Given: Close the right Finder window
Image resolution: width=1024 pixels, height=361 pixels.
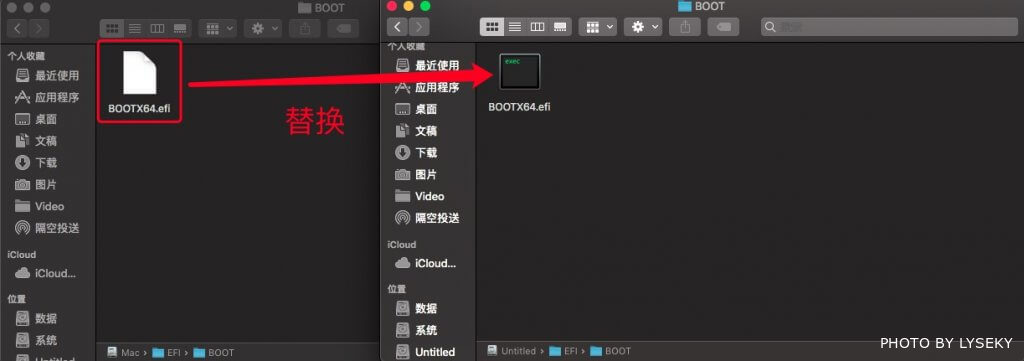Looking at the screenshot, I should coord(392,6).
